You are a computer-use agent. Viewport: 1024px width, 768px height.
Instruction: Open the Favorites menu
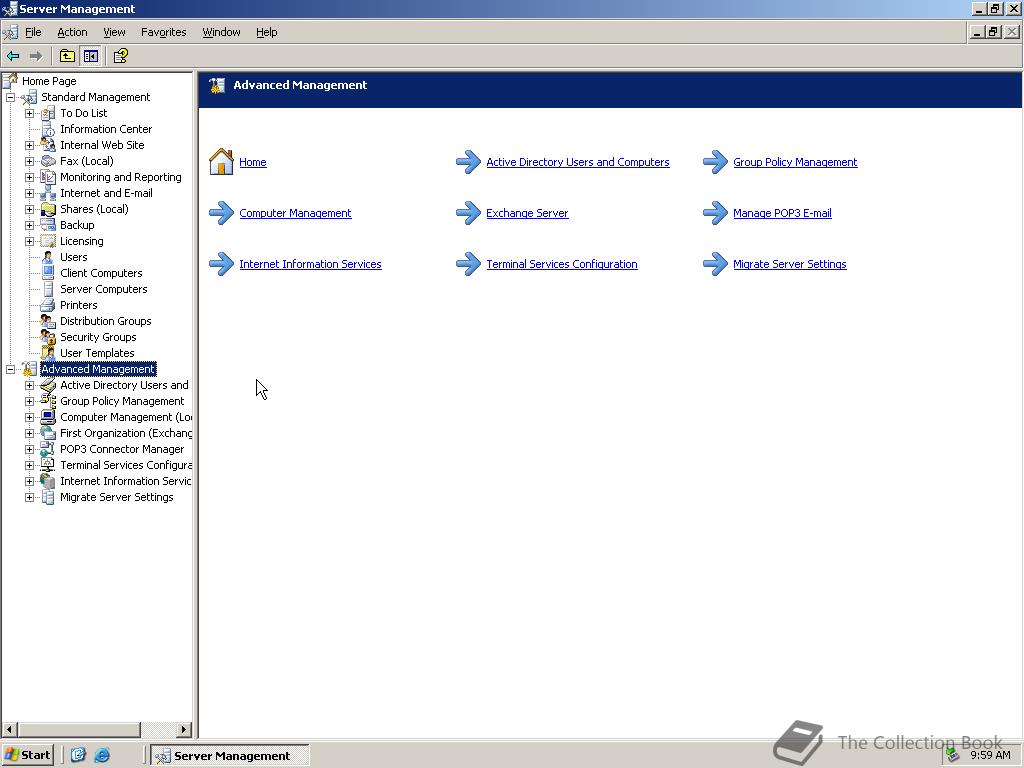coord(163,32)
